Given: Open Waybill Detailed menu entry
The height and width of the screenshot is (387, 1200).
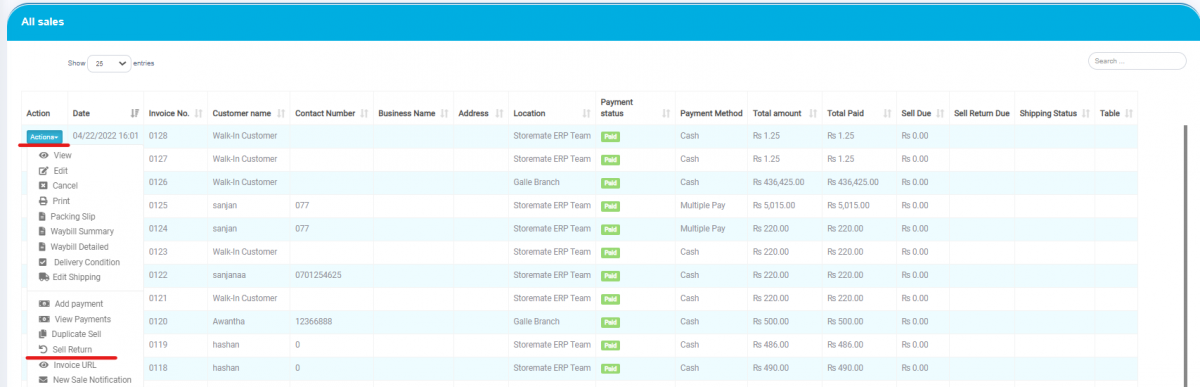Looking at the screenshot, I should [80, 246].
